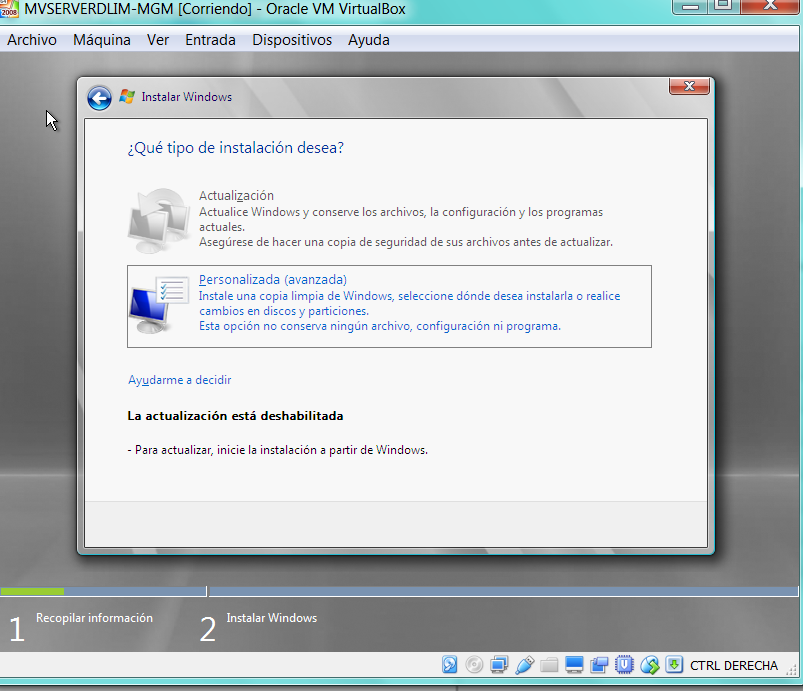Viewport: 803px width, 691px height.
Task: Select the Recopilar información step label
Action: (x=93, y=618)
